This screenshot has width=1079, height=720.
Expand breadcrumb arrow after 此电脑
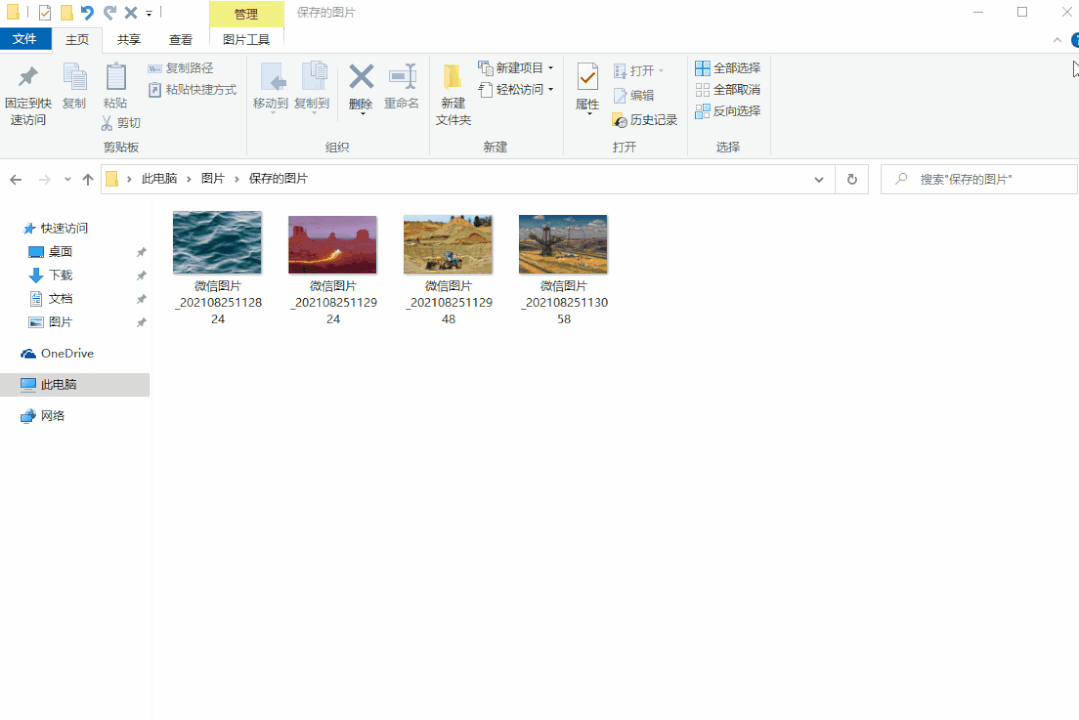pos(189,179)
